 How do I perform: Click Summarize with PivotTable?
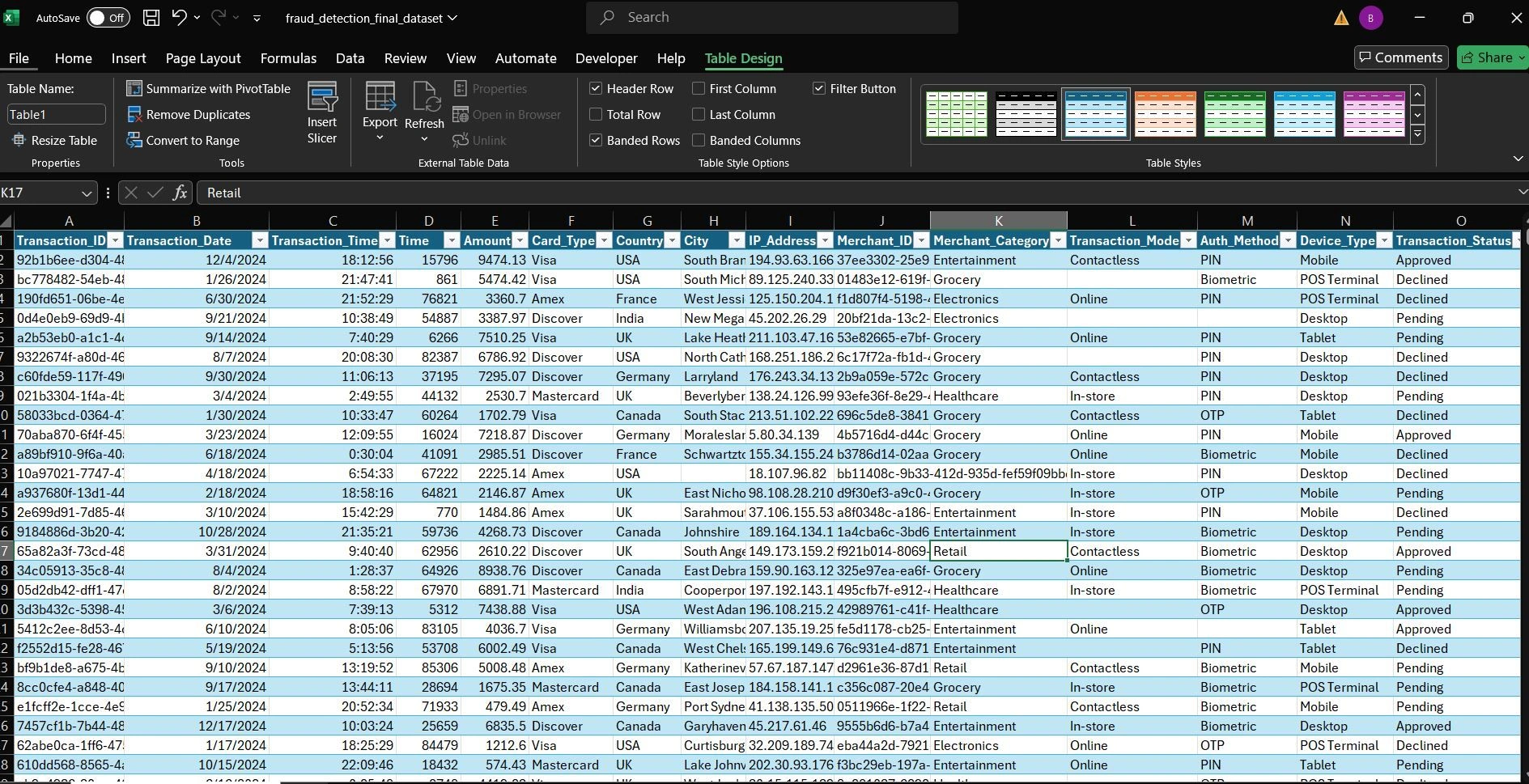[x=209, y=88]
